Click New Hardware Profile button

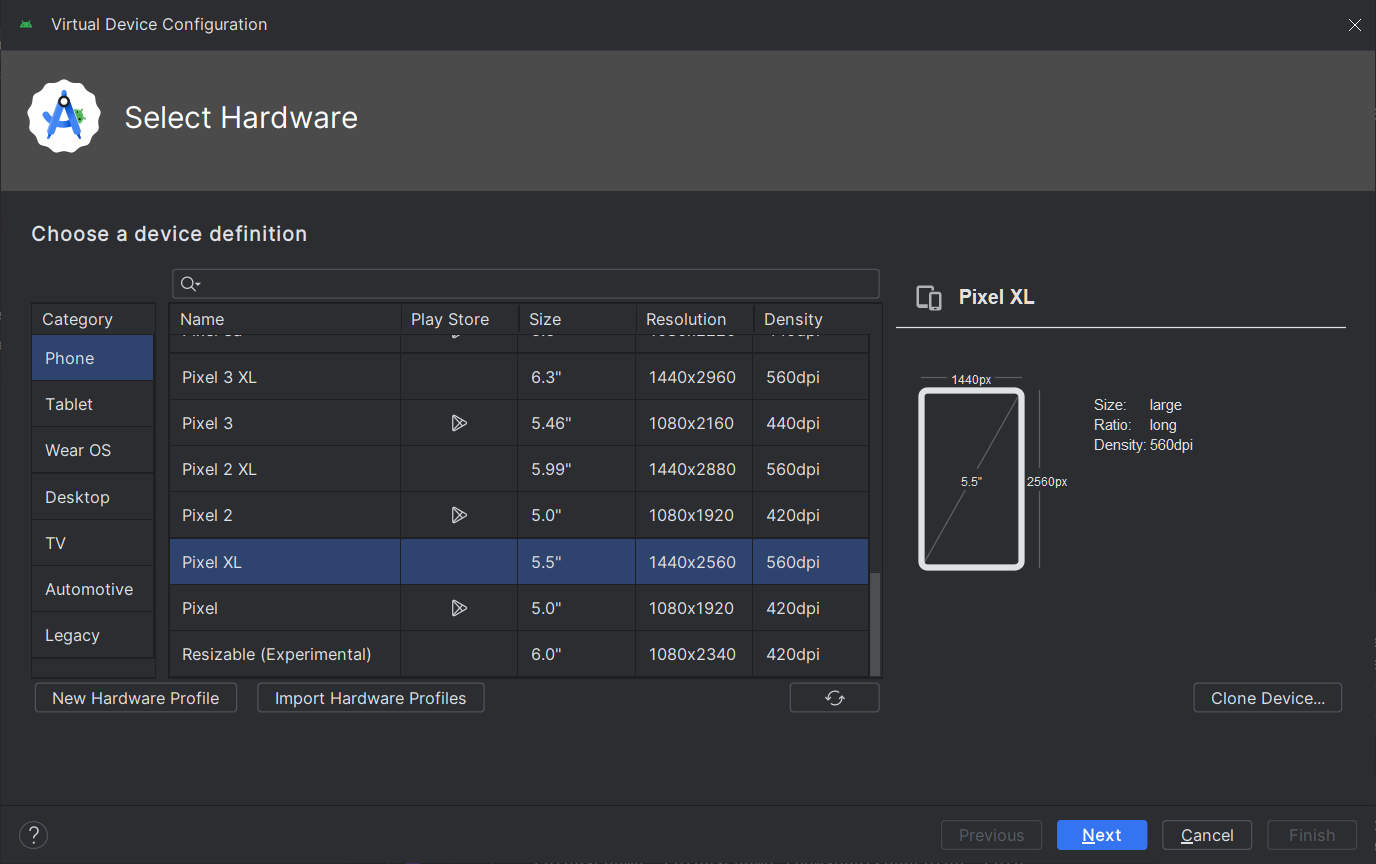tap(136, 698)
